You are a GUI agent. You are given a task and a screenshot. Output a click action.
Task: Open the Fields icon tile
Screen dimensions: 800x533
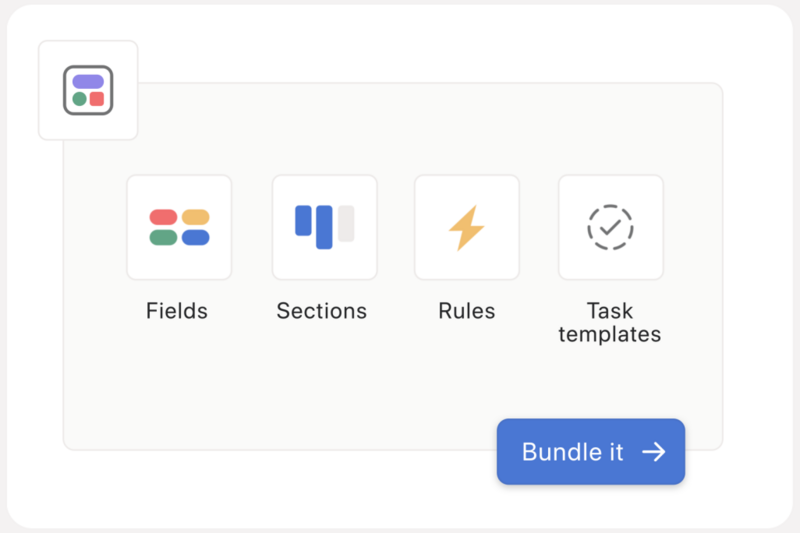point(179,227)
